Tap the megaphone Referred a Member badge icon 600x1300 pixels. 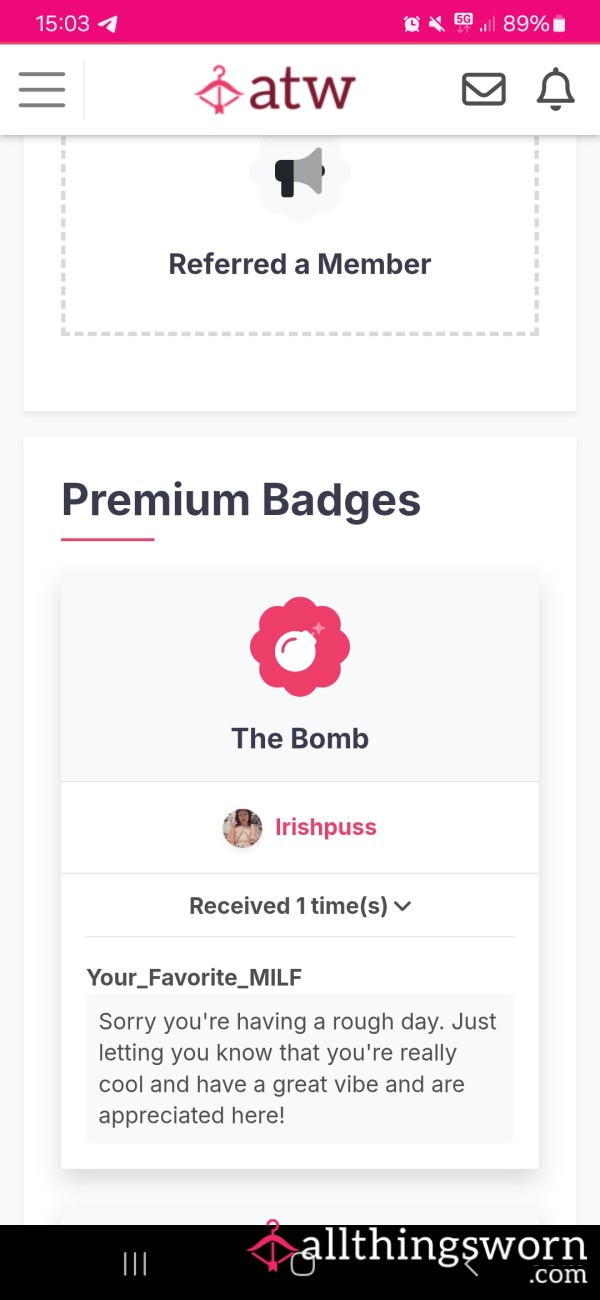[x=300, y=174]
